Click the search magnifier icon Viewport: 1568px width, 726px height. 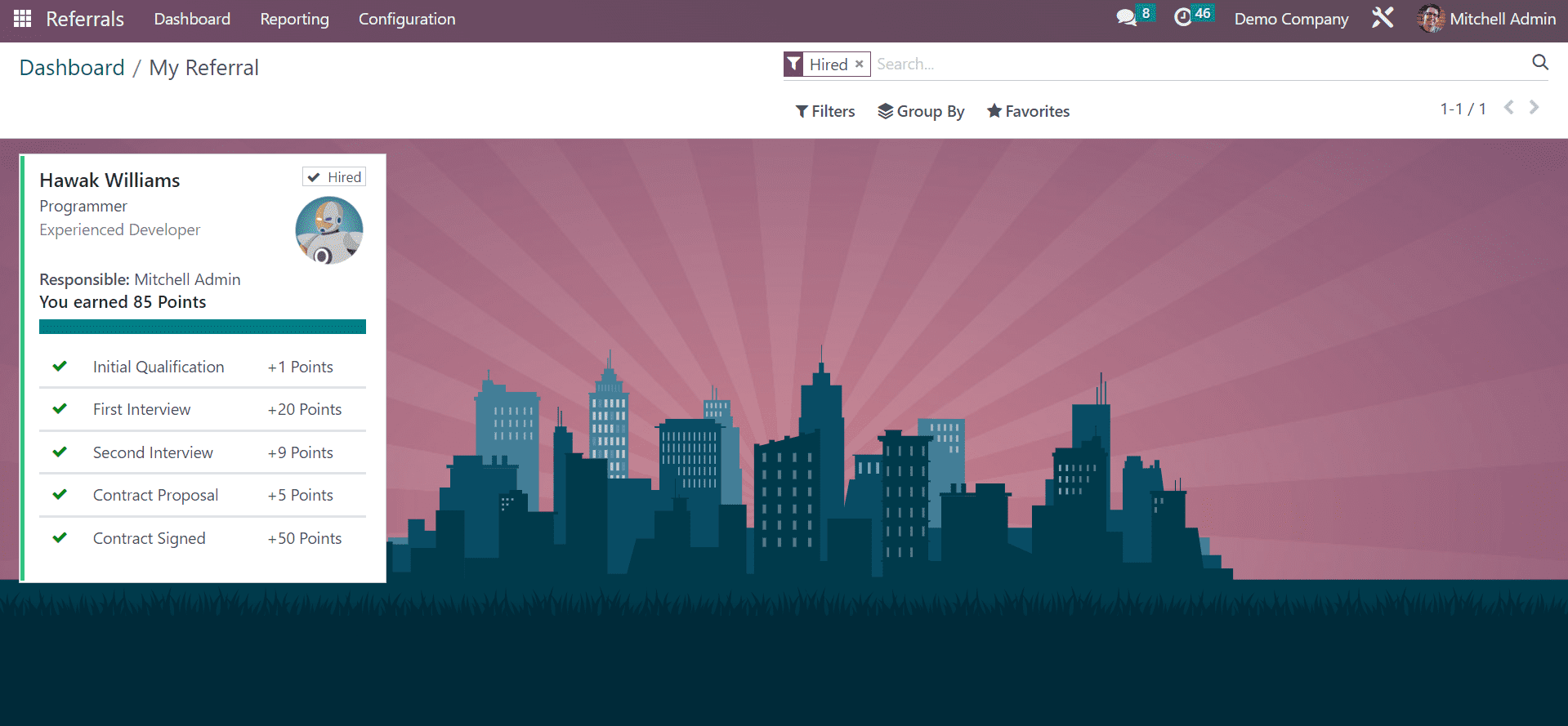(1540, 62)
